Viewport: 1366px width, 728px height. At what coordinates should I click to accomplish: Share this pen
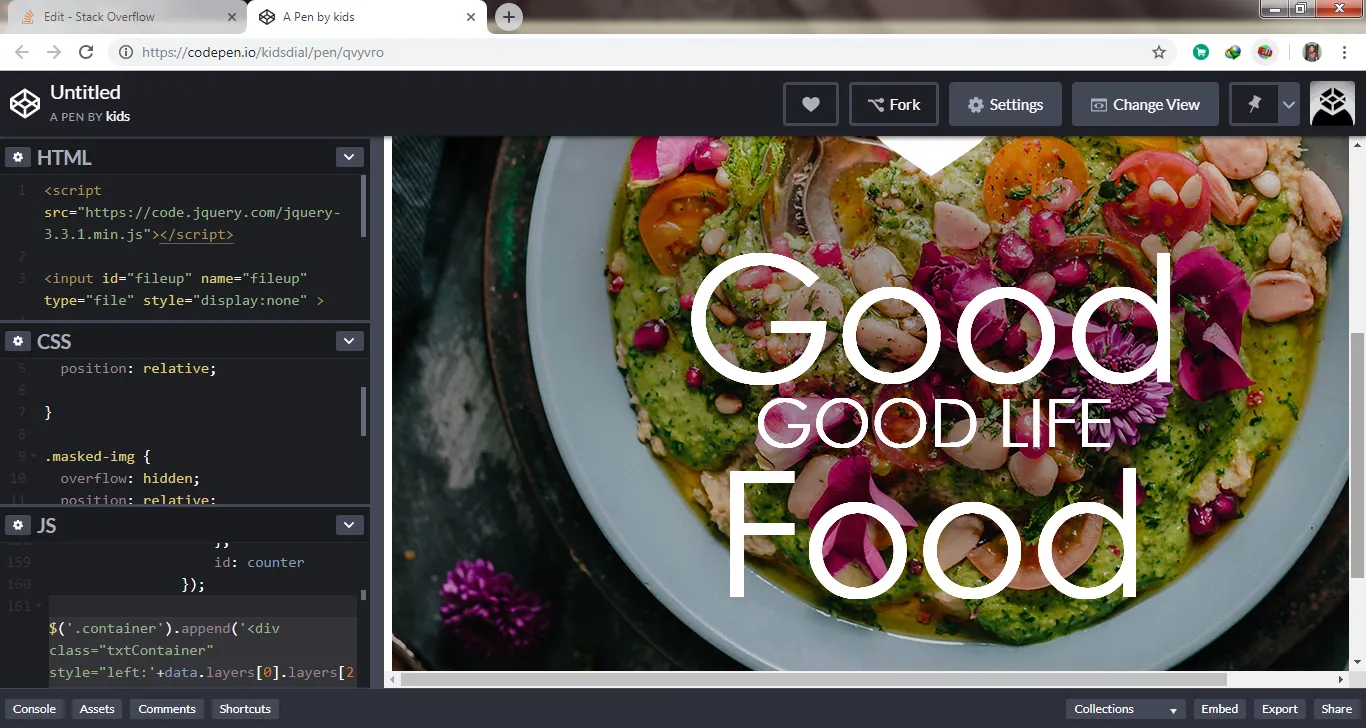[1337, 709]
